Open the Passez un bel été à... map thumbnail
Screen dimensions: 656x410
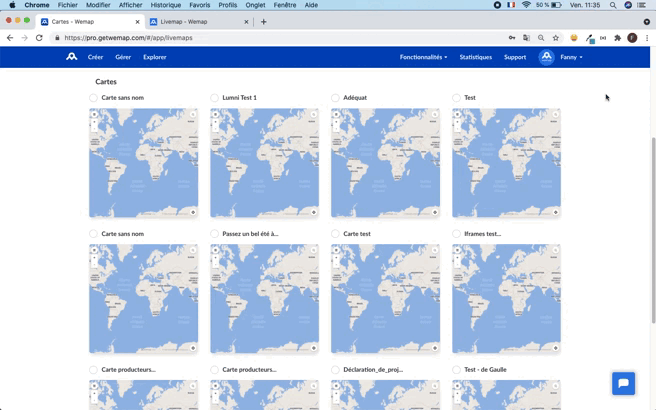pyautogui.click(x=264, y=299)
